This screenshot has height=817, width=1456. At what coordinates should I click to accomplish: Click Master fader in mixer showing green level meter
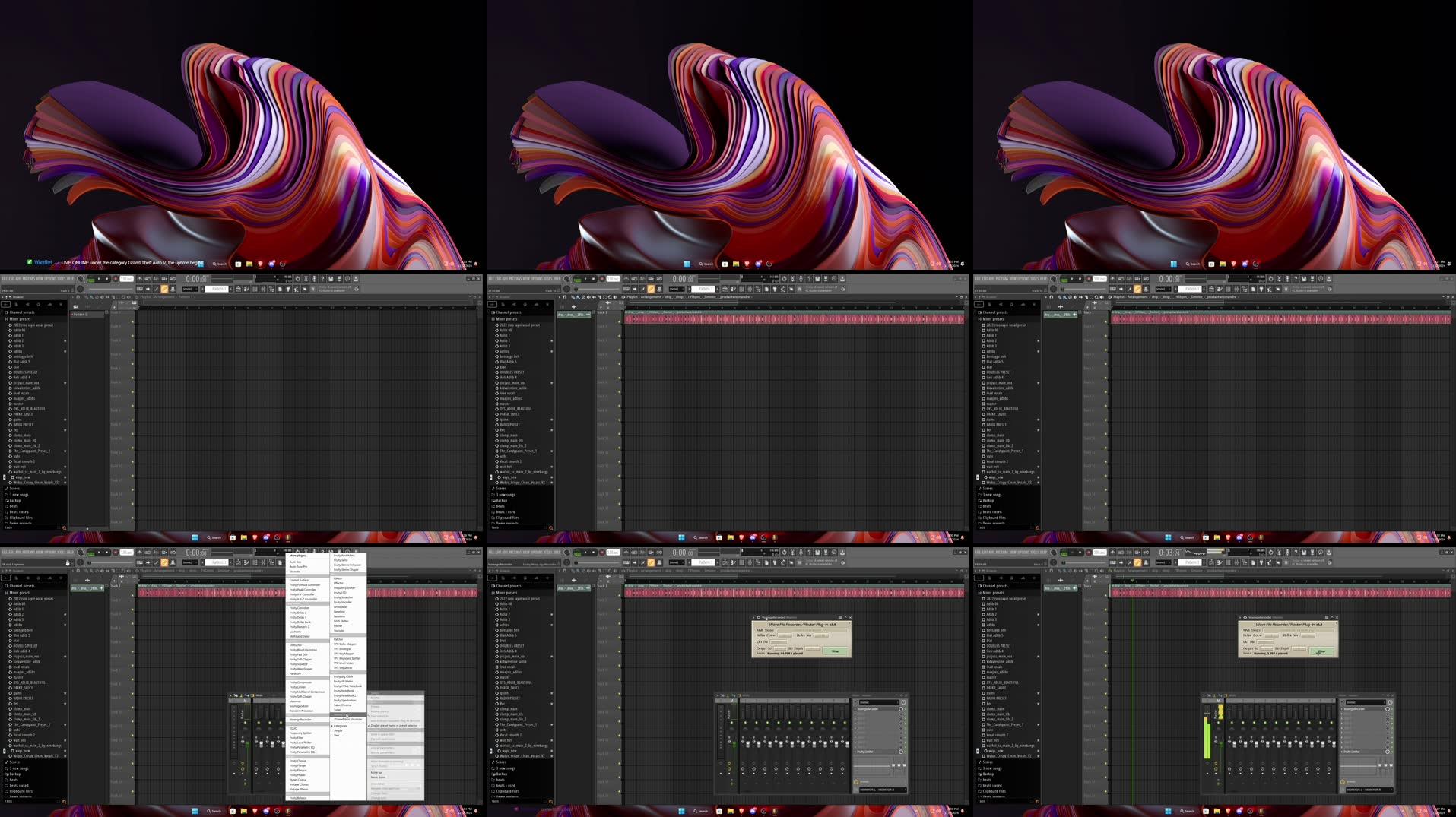pyautogui.click(x=1221, y=744)
